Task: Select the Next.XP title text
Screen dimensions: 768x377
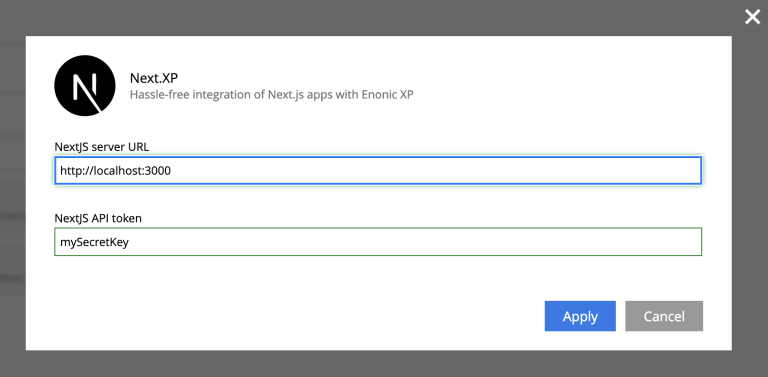Action: [x=153, y=78]
